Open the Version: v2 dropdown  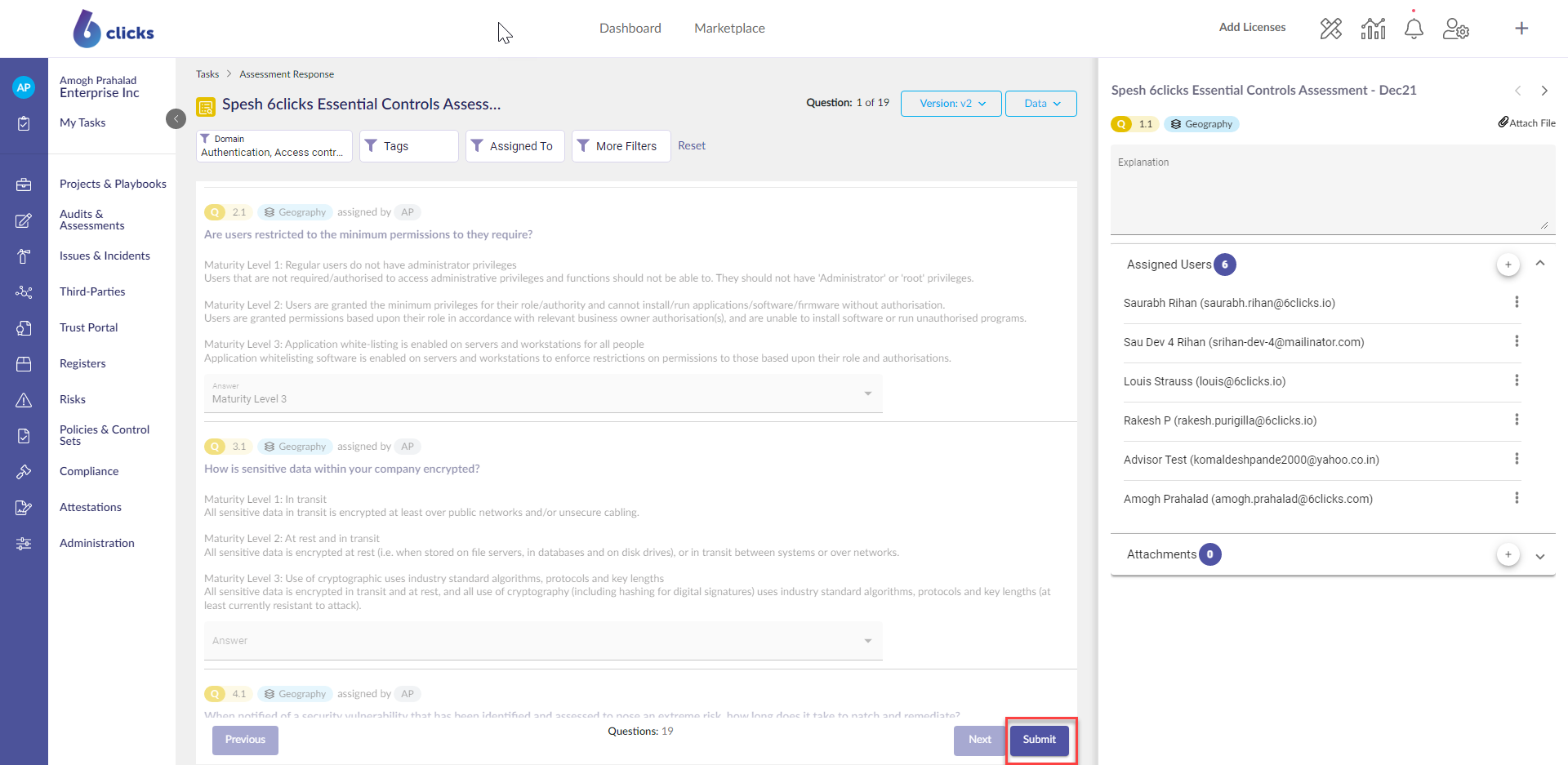(951, 104)
